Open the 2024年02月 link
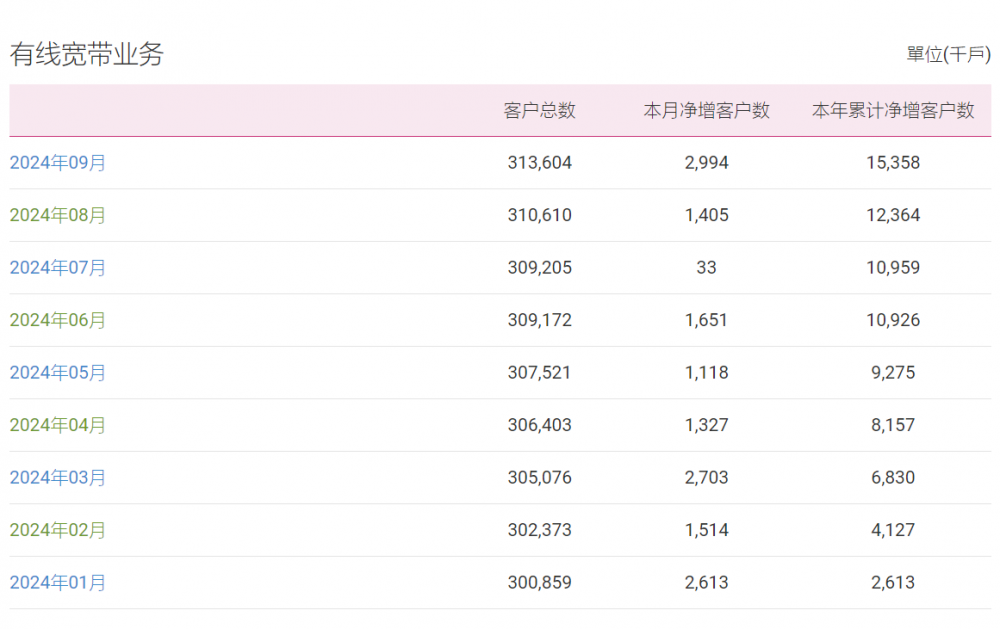The height and width of the screenshot is (629, 1000). [57, 530]
